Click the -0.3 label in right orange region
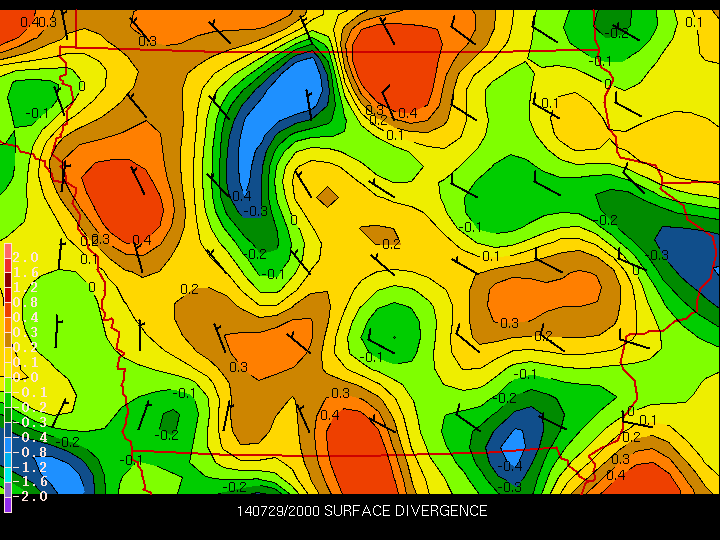 pos(509,323)
